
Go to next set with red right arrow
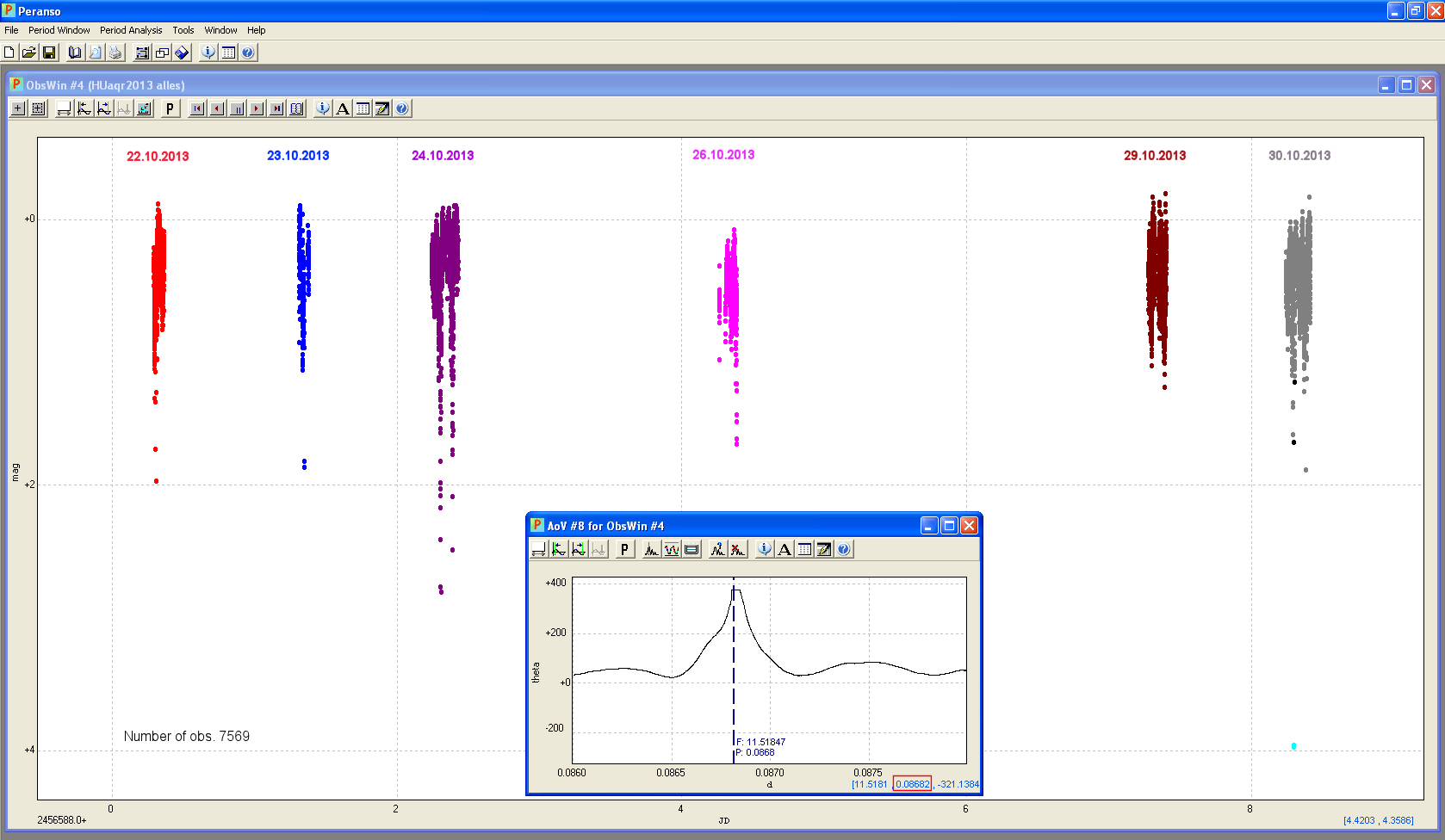[257, 108]
